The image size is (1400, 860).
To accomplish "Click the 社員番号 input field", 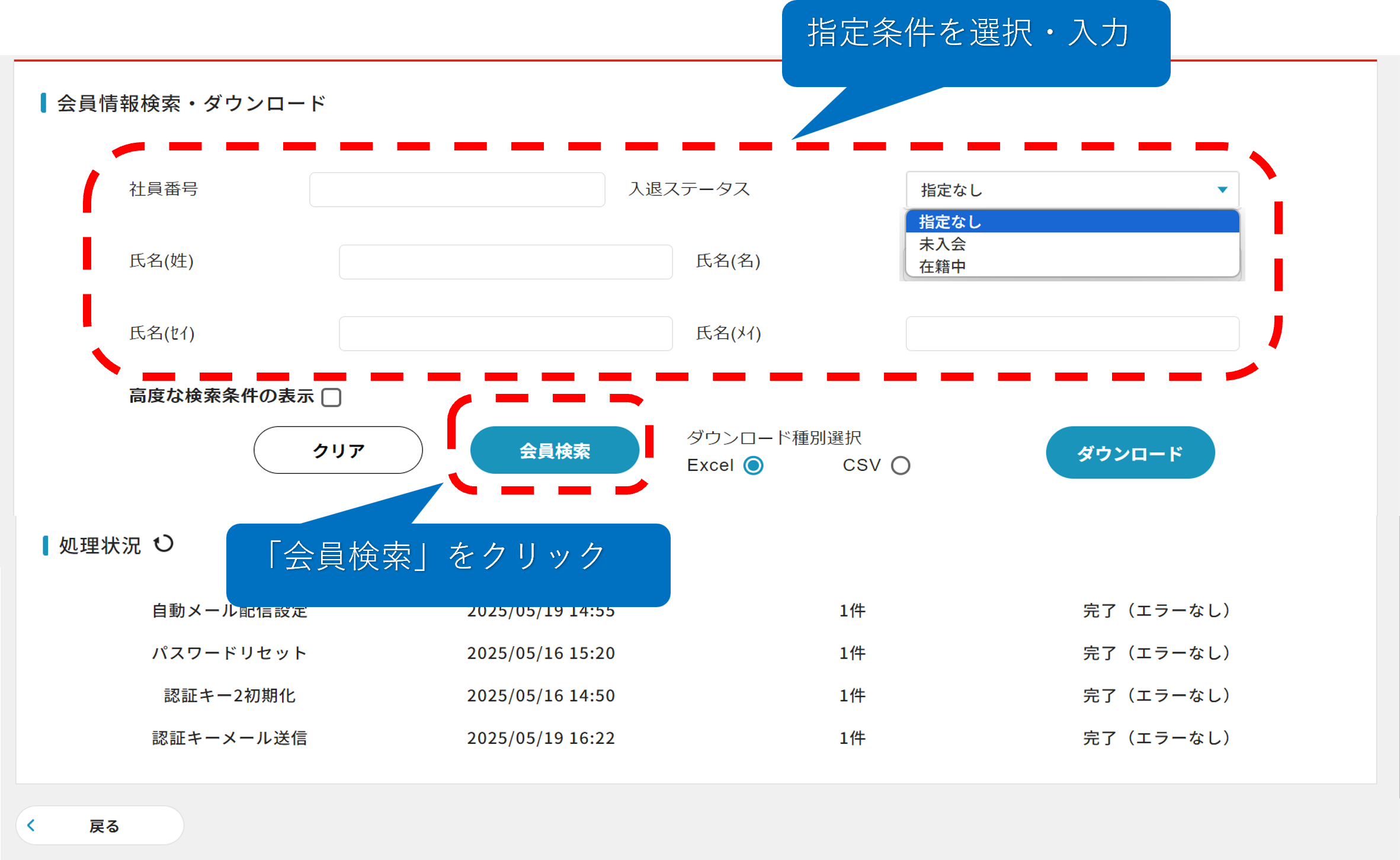I will 457,190.
